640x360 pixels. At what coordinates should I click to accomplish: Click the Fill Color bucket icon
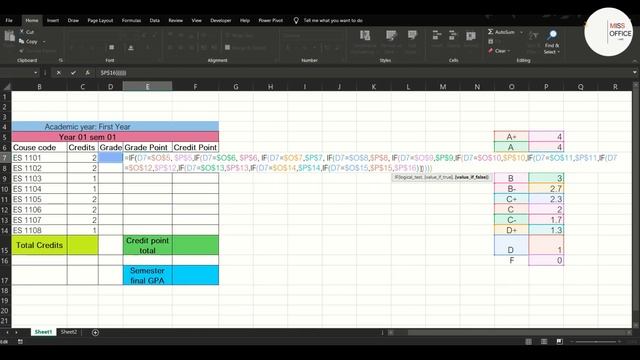tap(131, 48)
